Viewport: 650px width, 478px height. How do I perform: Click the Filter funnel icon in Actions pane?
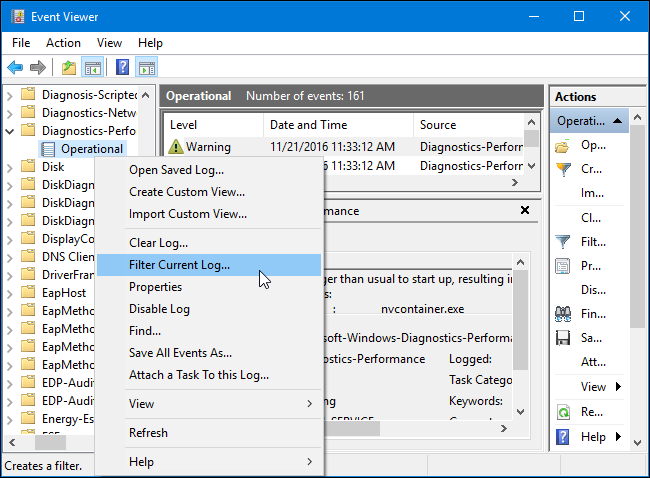pyautogui.click(x=563, y=242)
